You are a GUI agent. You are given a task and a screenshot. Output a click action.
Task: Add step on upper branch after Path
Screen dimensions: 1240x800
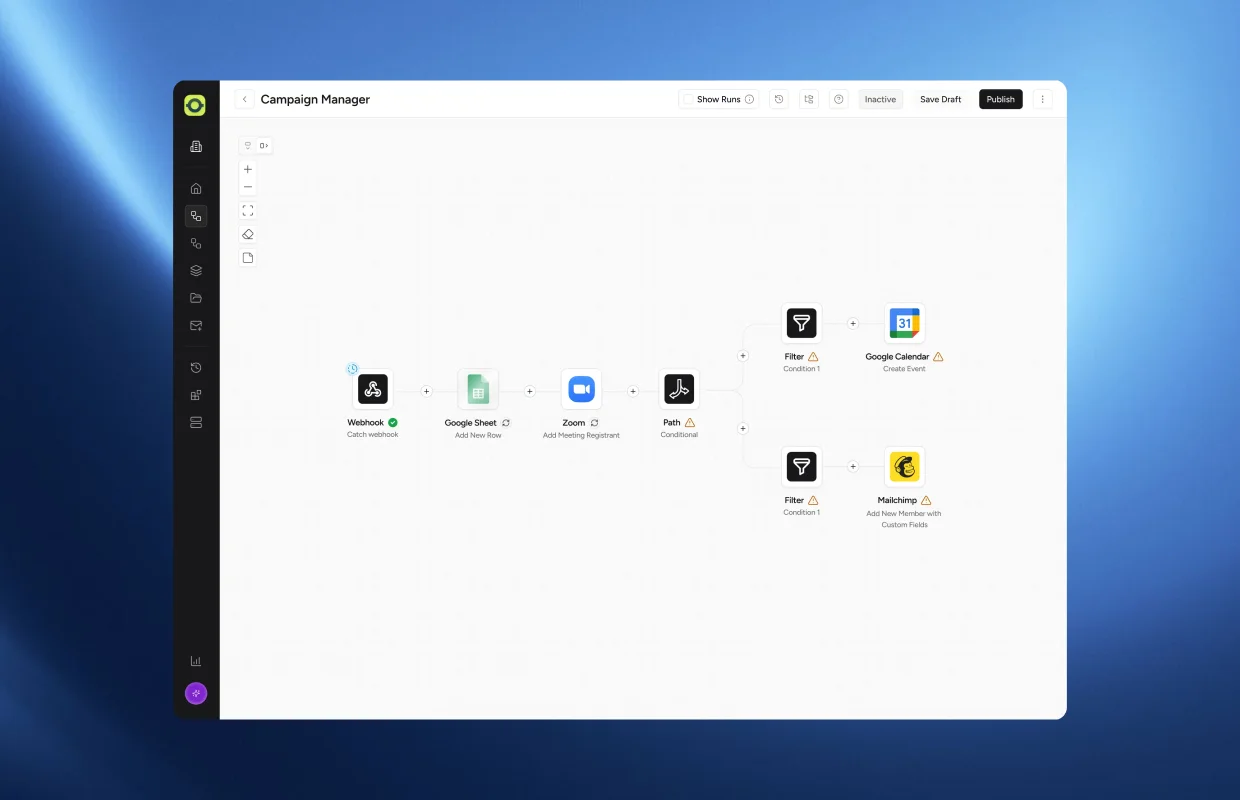743,355
